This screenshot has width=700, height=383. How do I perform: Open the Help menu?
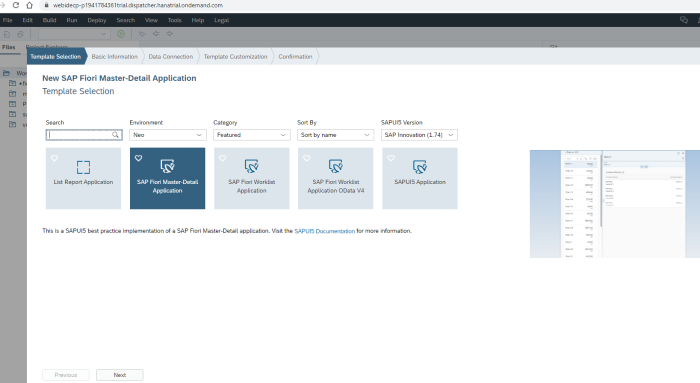tap(198, 20)
